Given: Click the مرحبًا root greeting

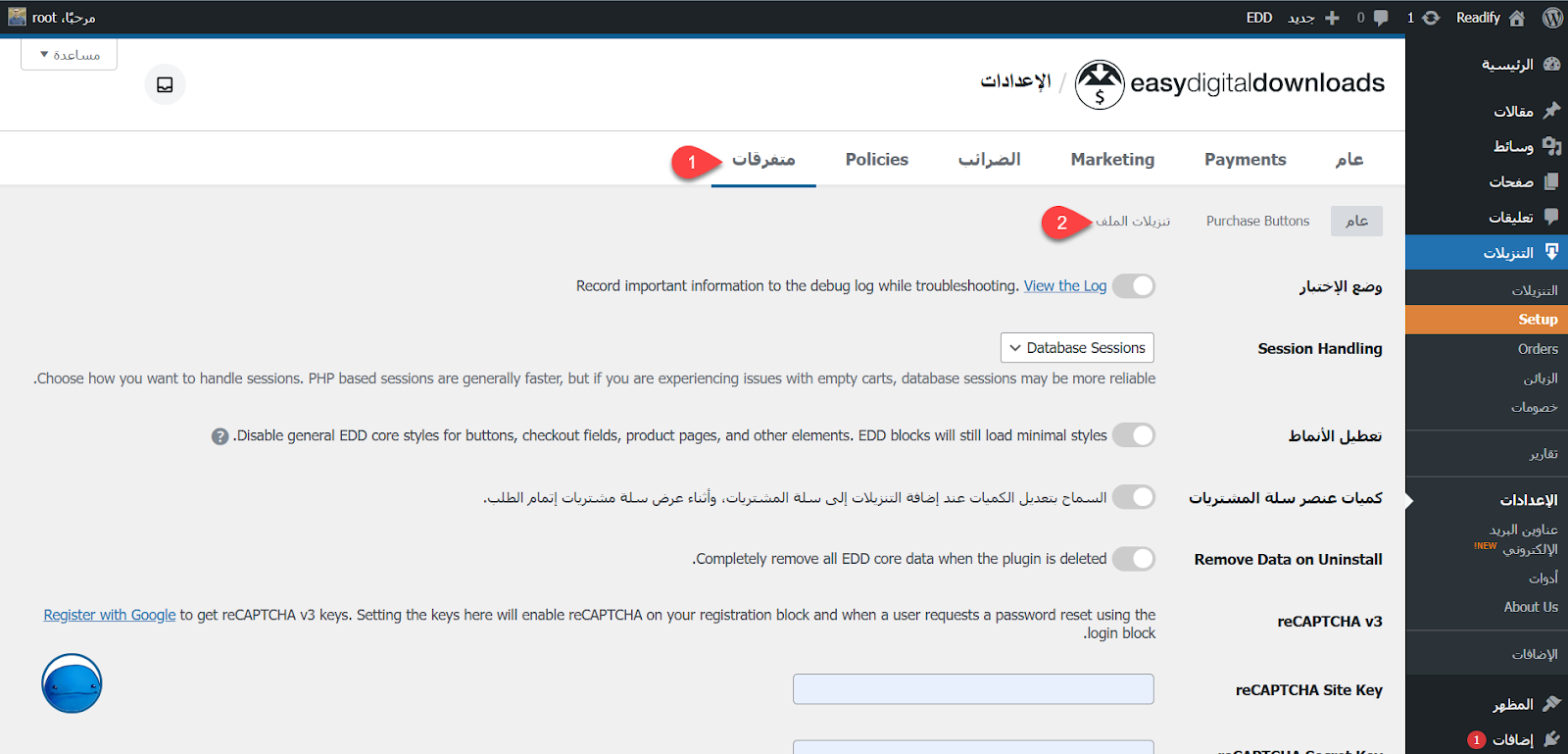Looking at the screenshot, I should pyautogui.click(x=64, y=18).
